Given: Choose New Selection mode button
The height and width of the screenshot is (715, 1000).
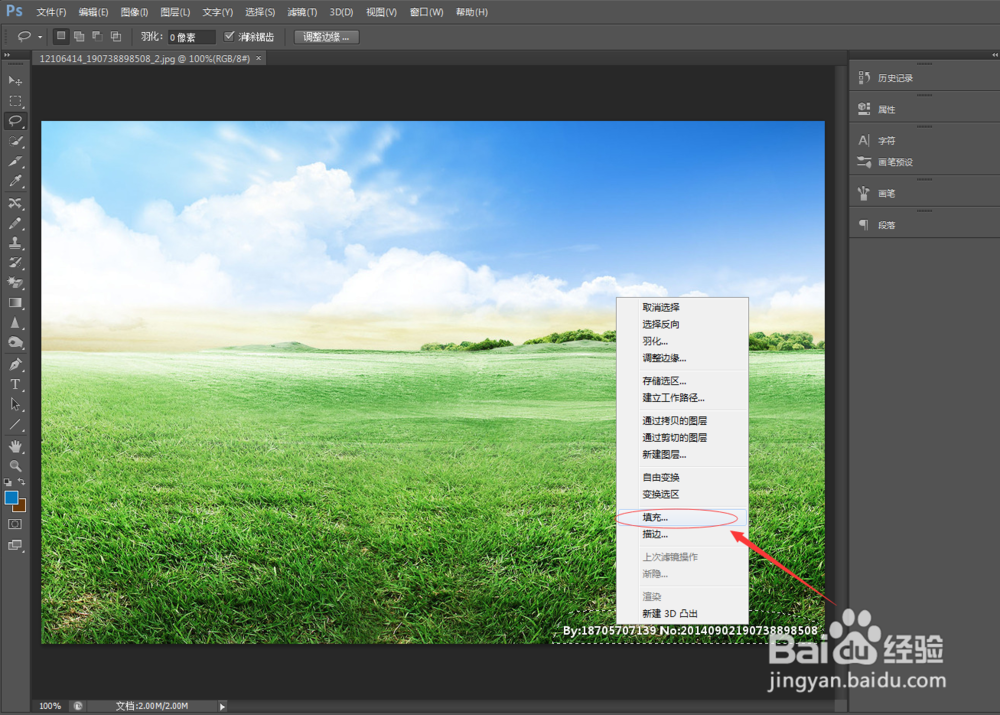Looking at the screenshot, I should coord(61,36).
